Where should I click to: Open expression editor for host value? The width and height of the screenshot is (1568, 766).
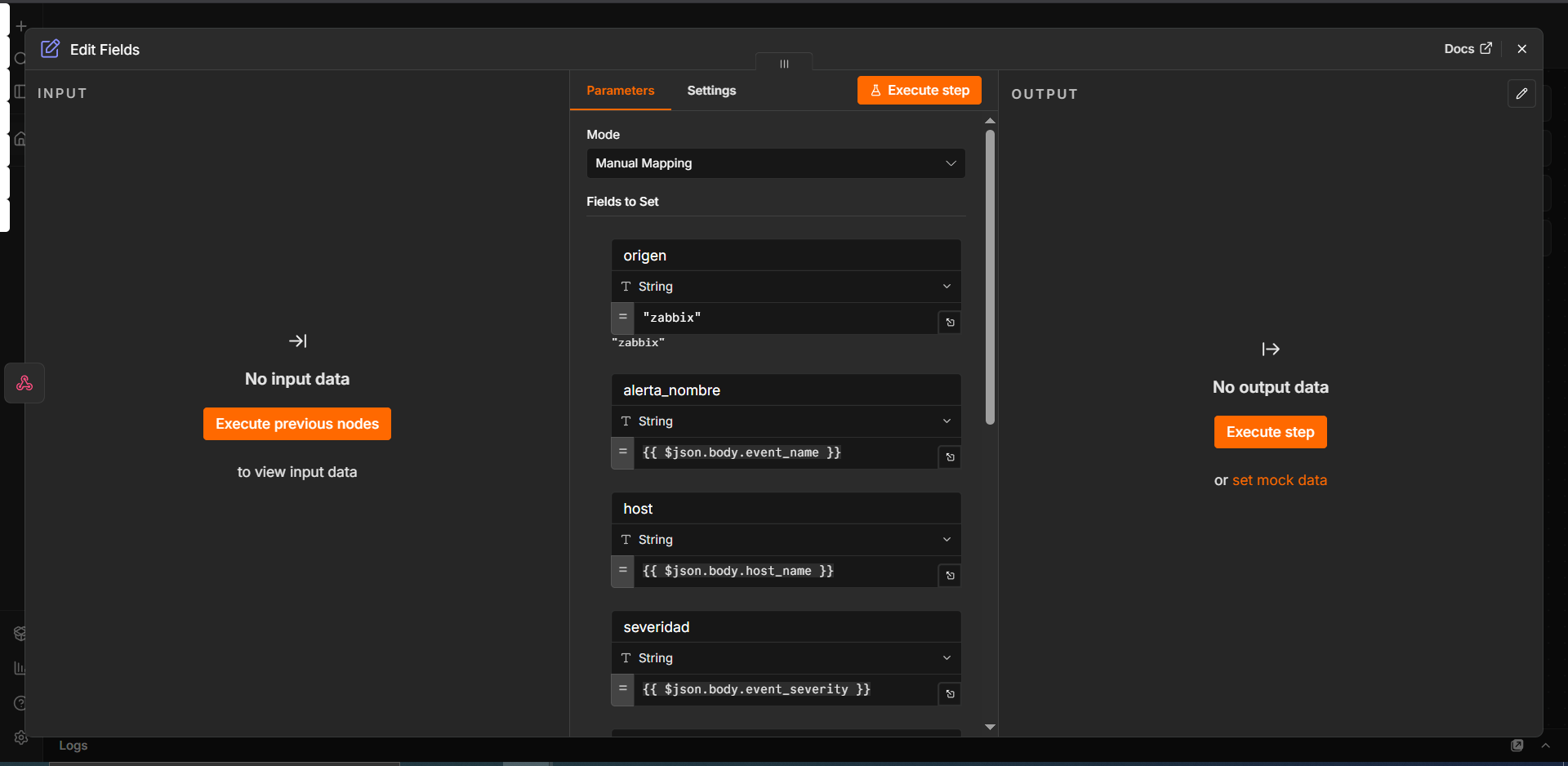(950, 576)
